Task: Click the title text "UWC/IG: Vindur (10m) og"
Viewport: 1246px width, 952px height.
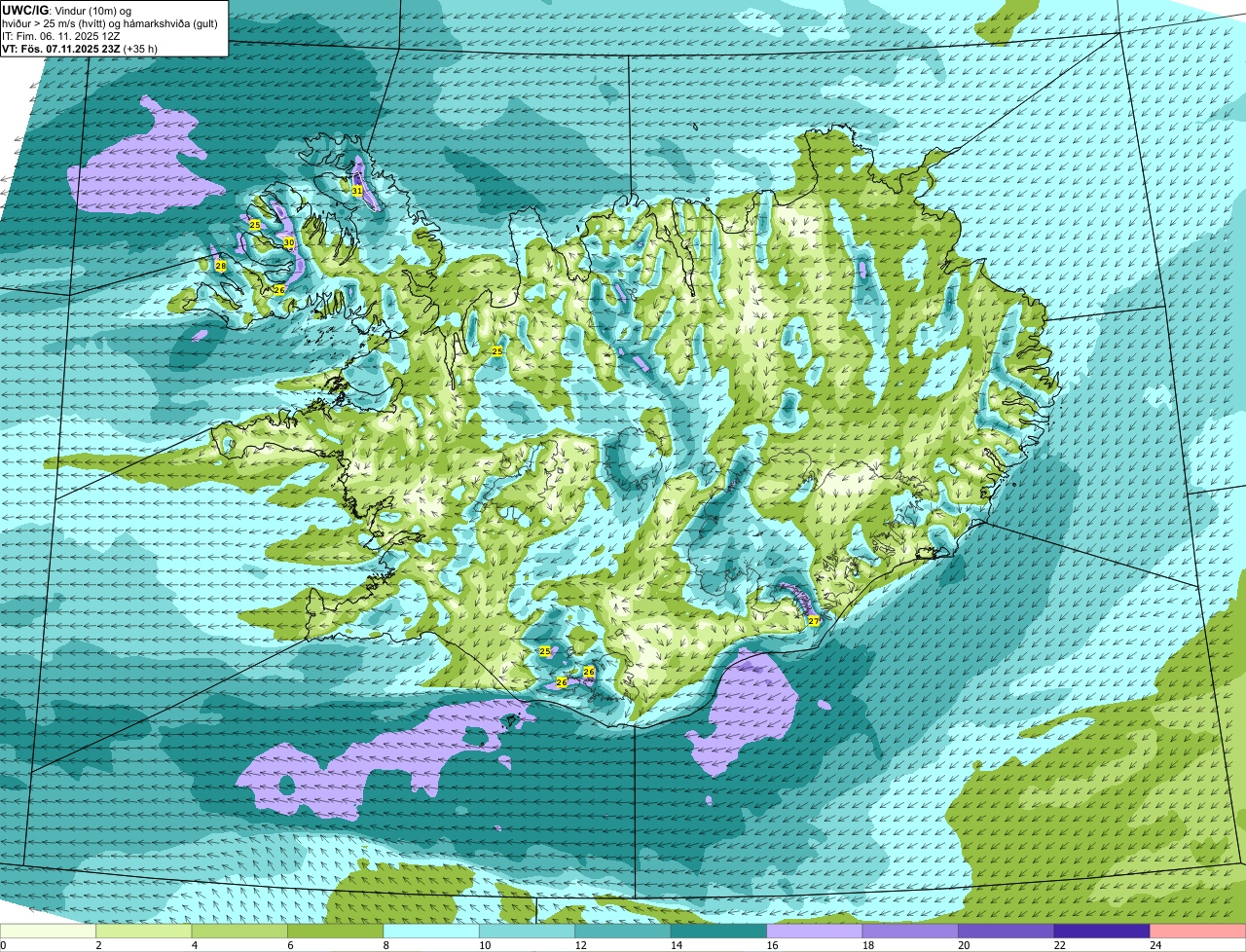Action: 67,10
